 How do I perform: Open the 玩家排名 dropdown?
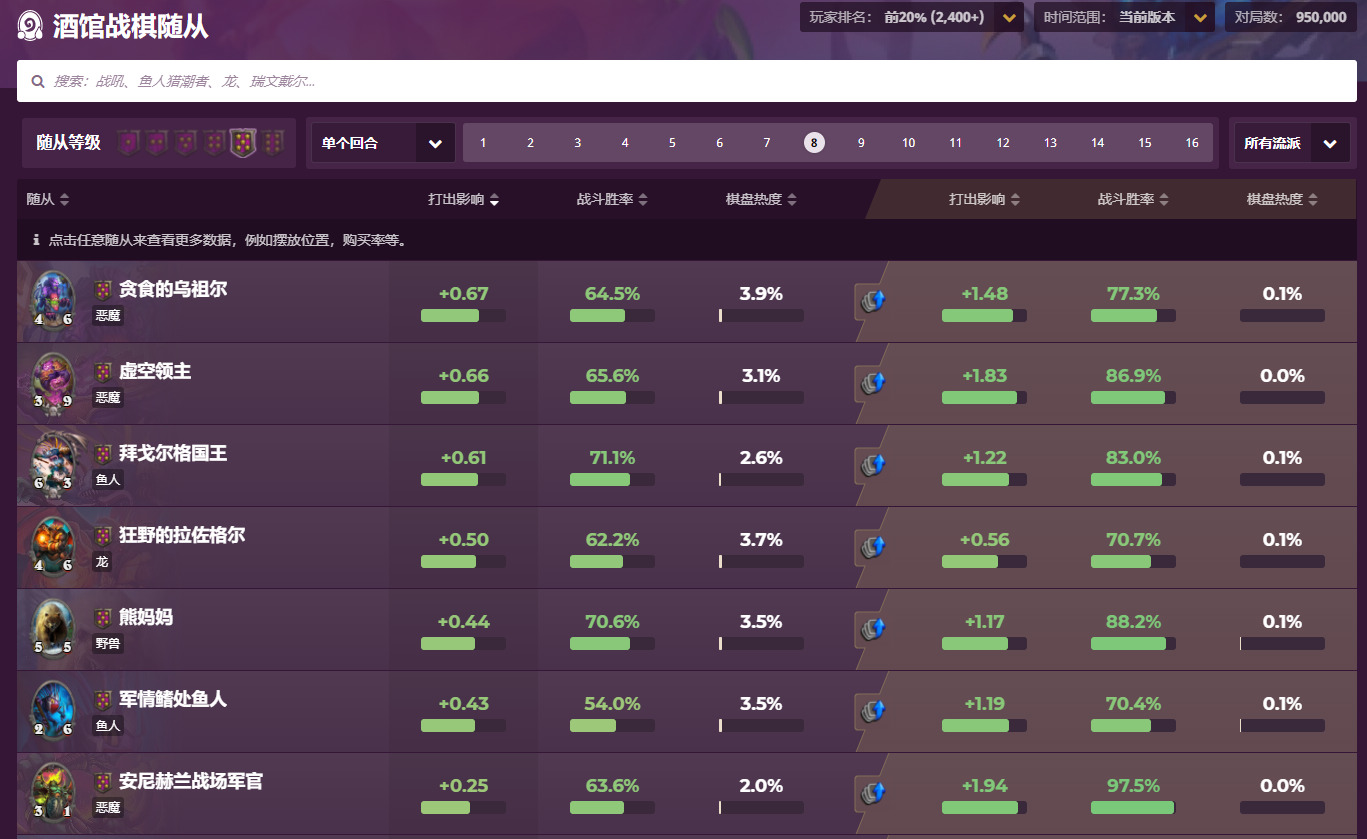[1009, 17]
